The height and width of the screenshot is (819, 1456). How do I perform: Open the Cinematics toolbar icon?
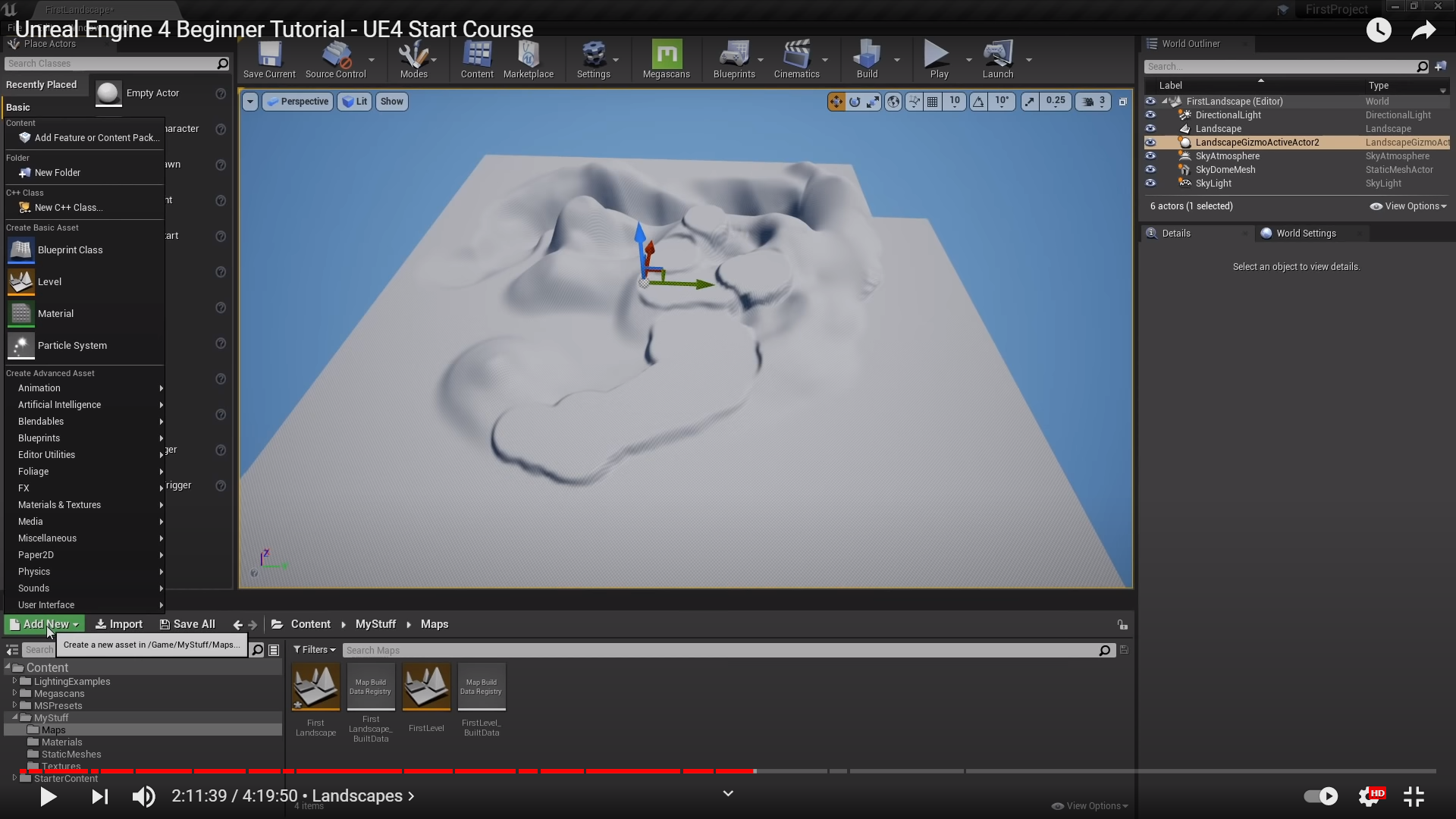pyautogui.click(x=796, y=56)
